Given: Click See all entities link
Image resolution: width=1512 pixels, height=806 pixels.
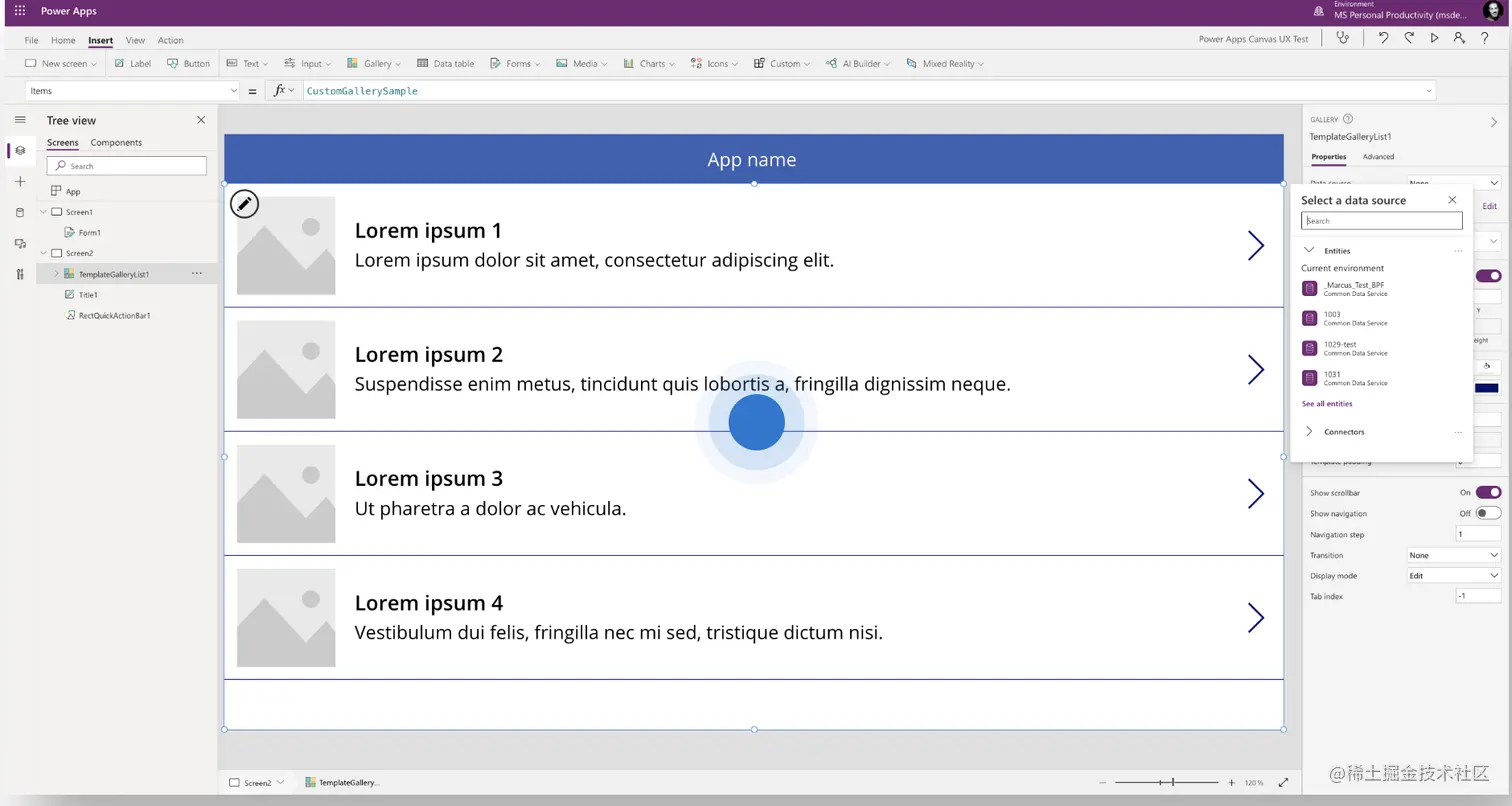Looking at the screenshot, I should click(x=1327, y=404).
